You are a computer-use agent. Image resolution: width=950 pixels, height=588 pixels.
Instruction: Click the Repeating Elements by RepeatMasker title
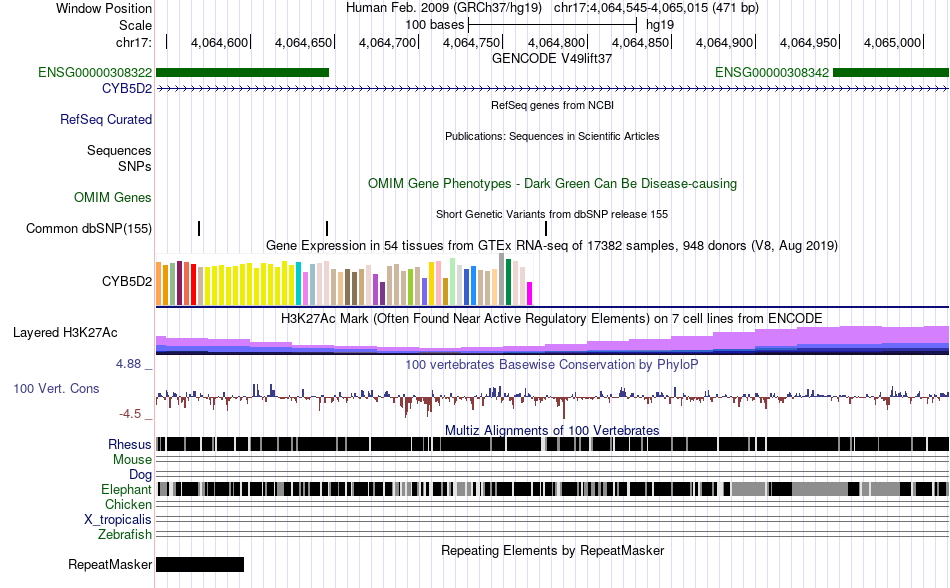(x=553, y=550)
